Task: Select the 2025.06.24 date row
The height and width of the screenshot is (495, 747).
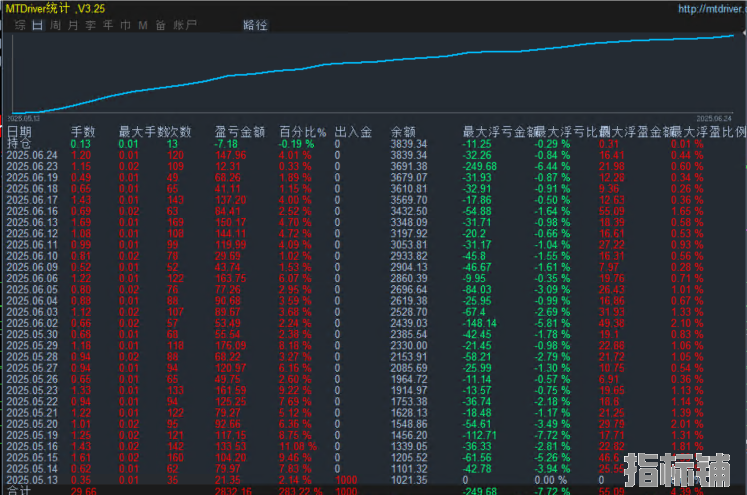Action: tap(32, 155)
